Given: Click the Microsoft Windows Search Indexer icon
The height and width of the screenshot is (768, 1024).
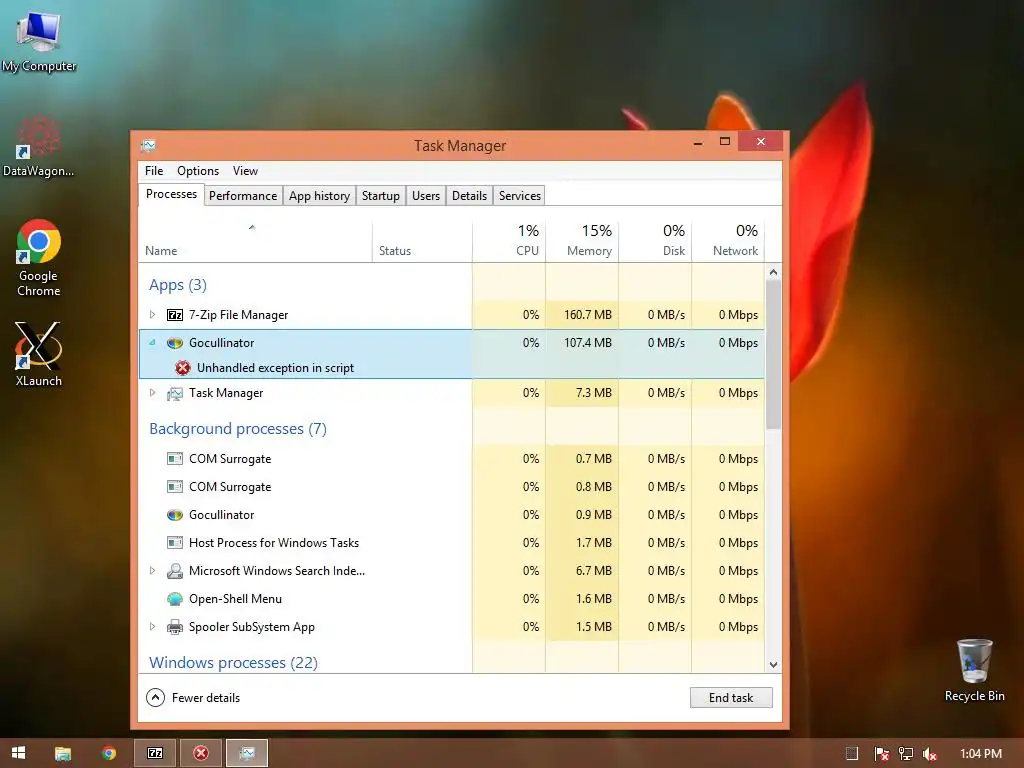Looking at the screenshot, I should [175, 571].
